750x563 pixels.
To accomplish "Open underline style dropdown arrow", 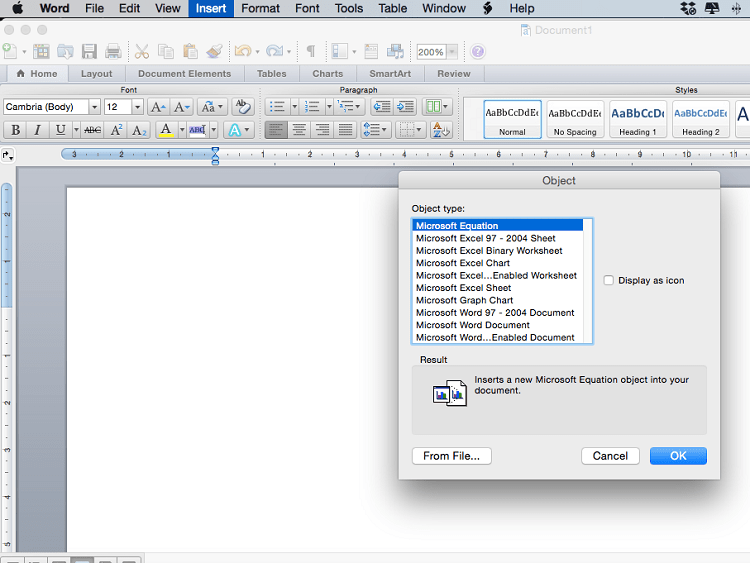I will [76, 130].
